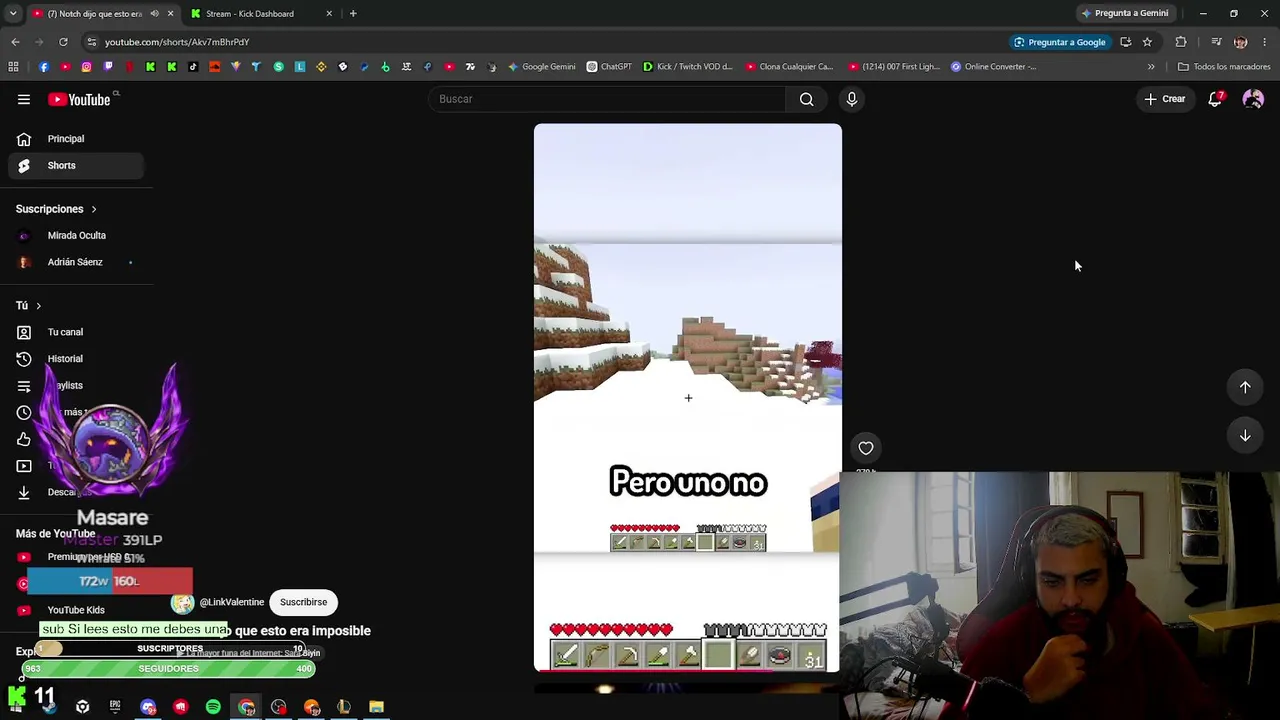Open Tu canal in the sidebar

pos(76,332)
